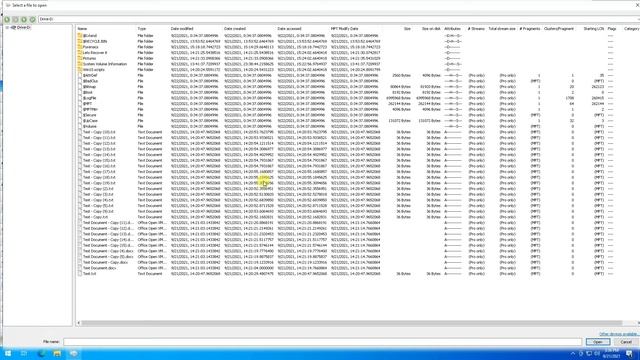Screen dimensions: 640x360
Task: Sort by the Size on disk column
Action: pos(431,29)
